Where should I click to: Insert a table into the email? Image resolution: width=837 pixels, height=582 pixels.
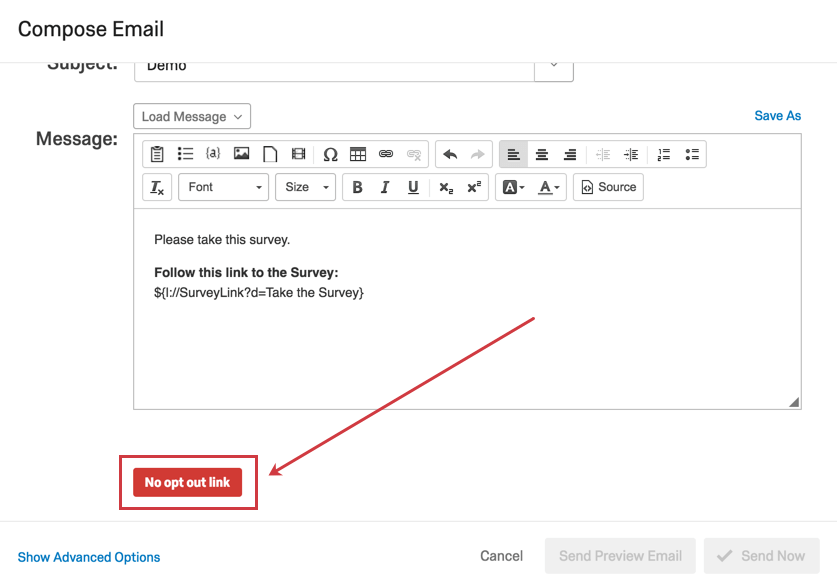click(x=358, y=154)
